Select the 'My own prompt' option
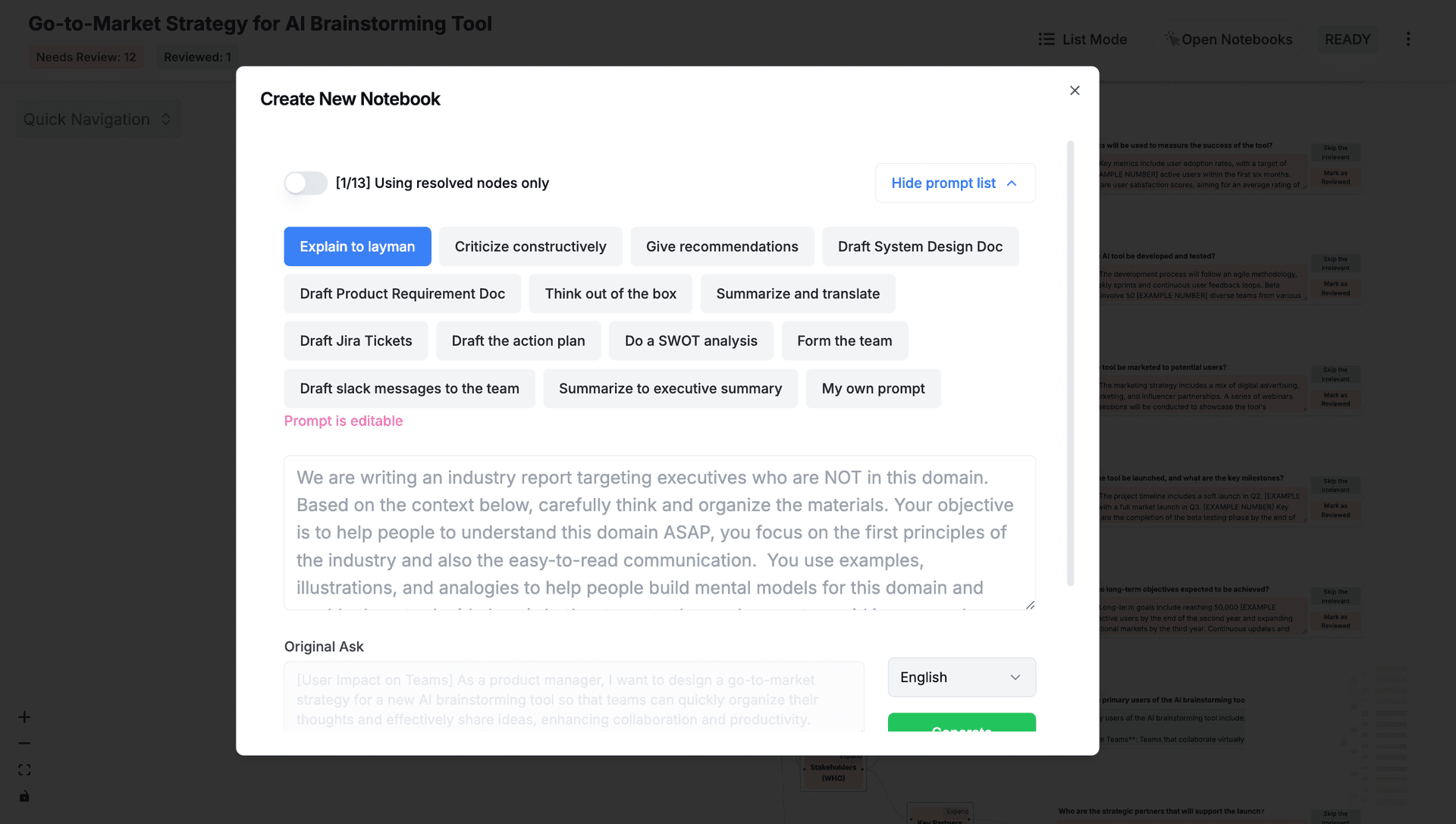 [873, 388]
